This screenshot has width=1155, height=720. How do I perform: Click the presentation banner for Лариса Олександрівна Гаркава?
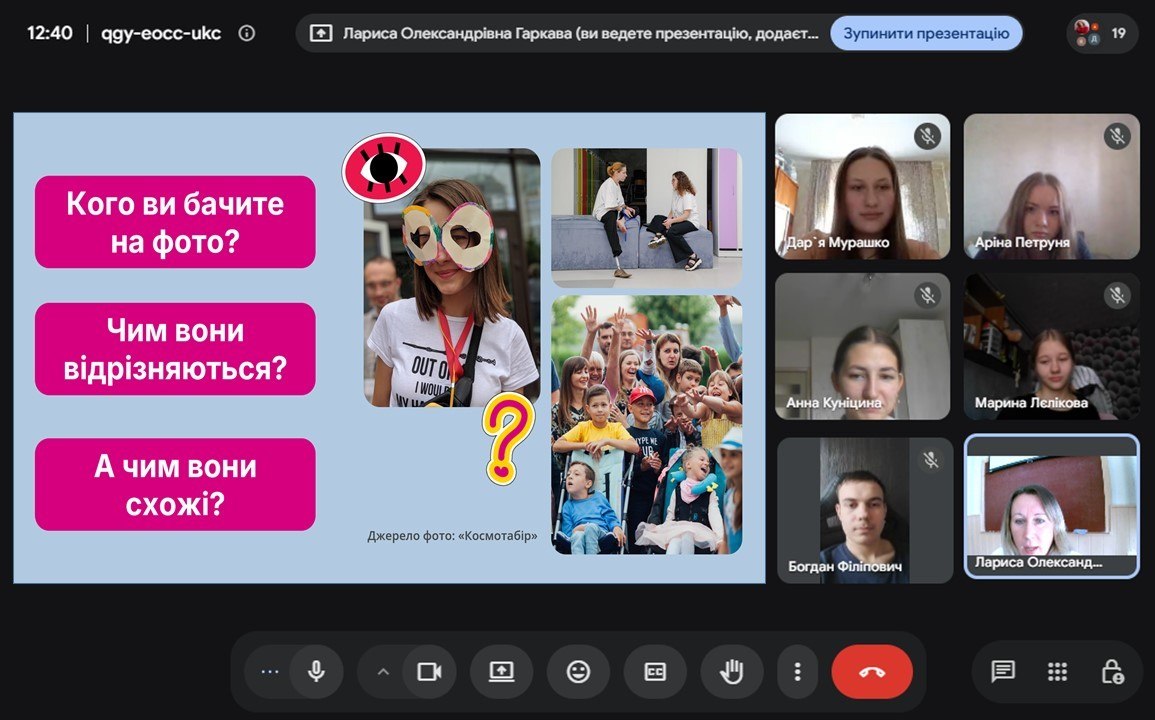[x=564, y=33]
